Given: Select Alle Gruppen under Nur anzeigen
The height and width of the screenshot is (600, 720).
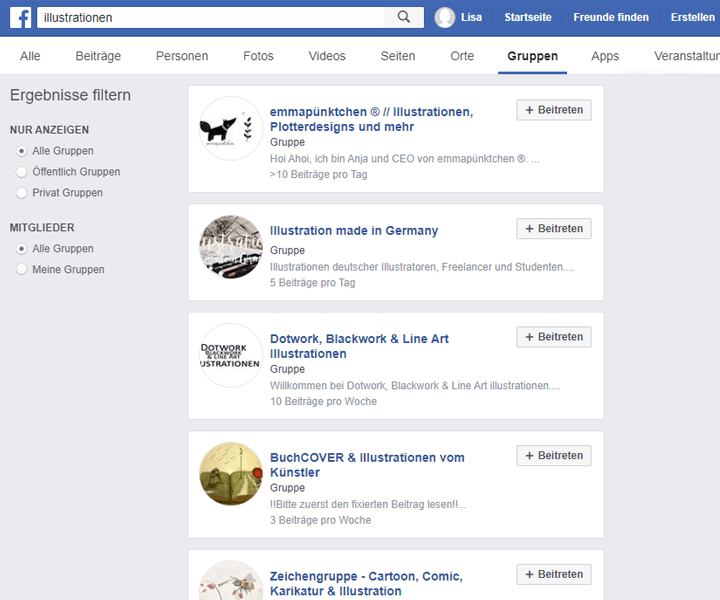Looking at the screenshot, I should pos(22,151).
